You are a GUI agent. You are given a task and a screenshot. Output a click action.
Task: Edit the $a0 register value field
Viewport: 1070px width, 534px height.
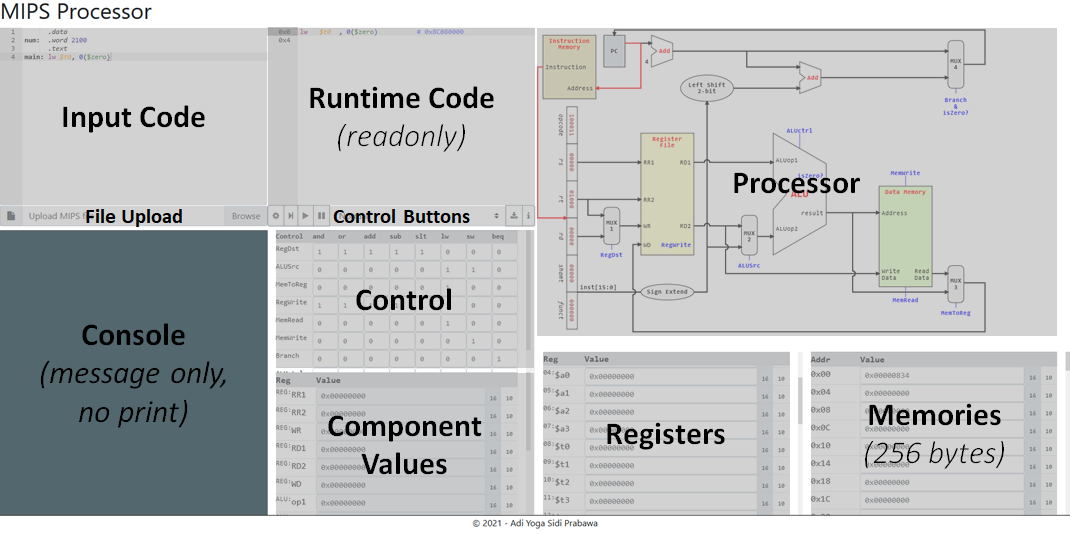pos(671,376)
